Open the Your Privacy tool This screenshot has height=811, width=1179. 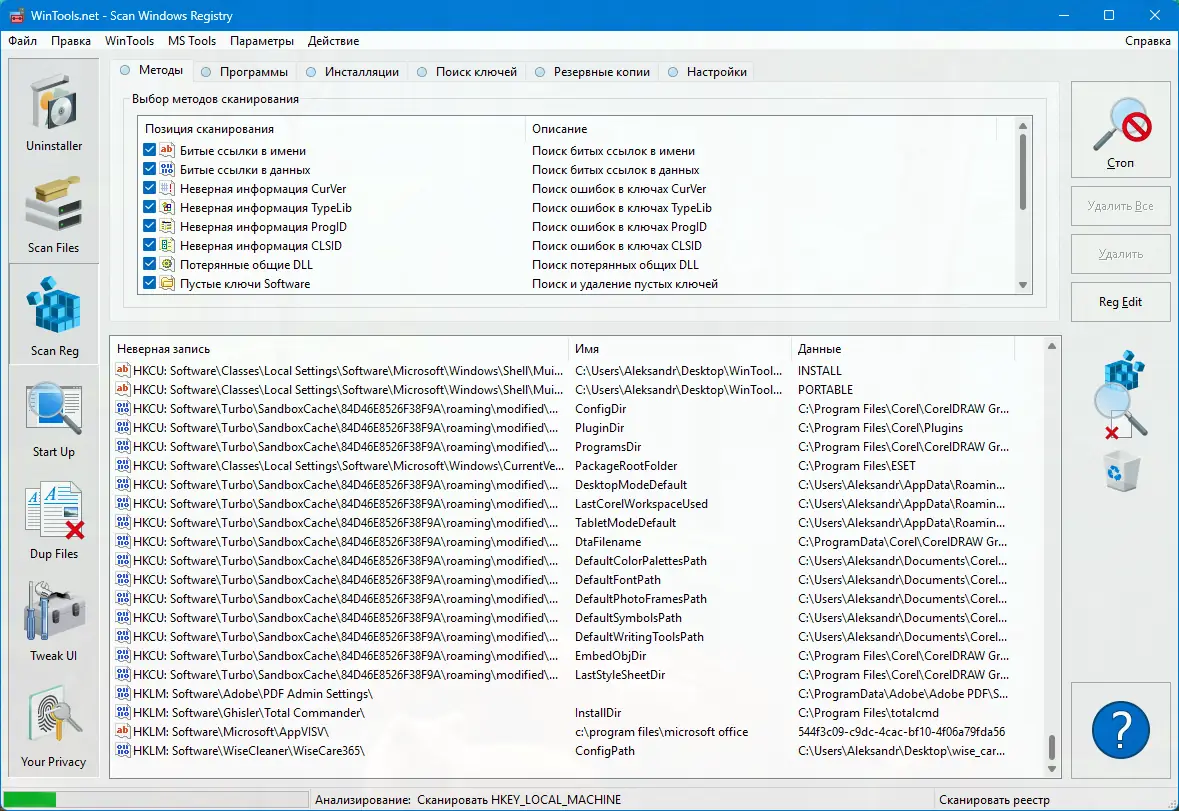pos(53,723)
